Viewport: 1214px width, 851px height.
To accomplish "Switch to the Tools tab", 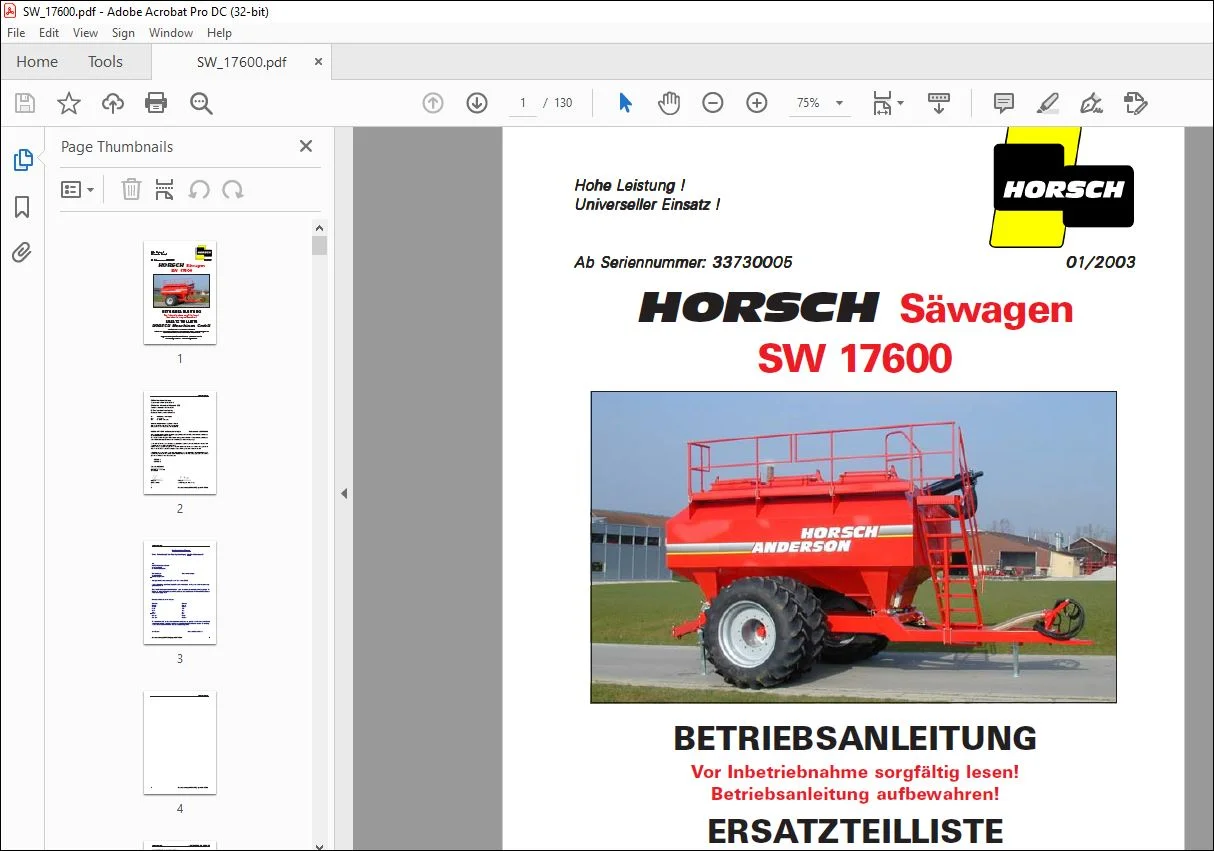I will [105, 61].
